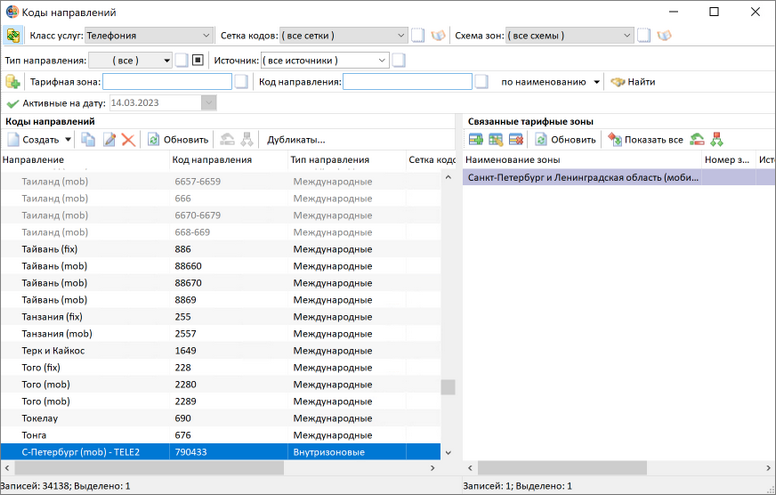Click the Внутризоновые type cell

(347, 452)
